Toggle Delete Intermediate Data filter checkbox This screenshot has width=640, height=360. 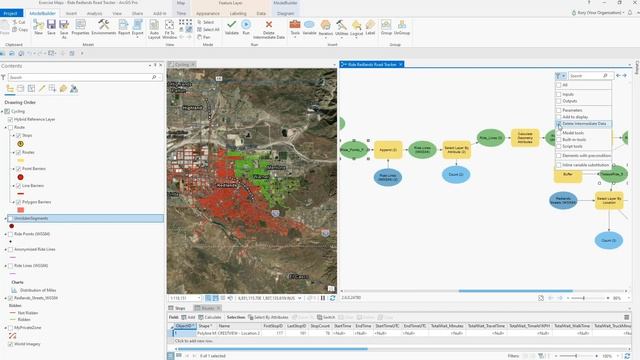(x=558, y=124)
